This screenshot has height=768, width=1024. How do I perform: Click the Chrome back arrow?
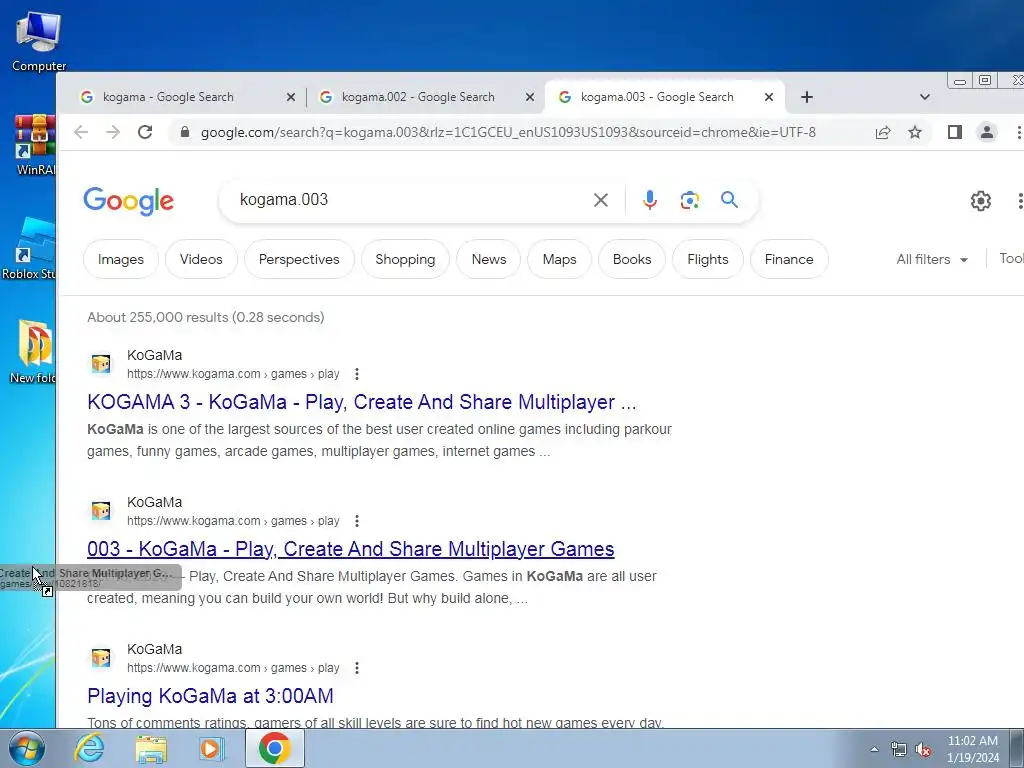pyautogui.click(x=81, y=133)
